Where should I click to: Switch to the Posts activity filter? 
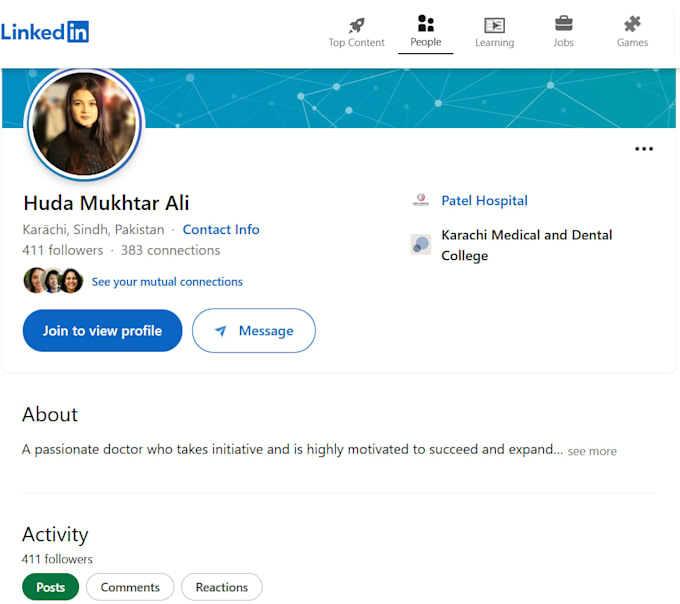(50, 587)
